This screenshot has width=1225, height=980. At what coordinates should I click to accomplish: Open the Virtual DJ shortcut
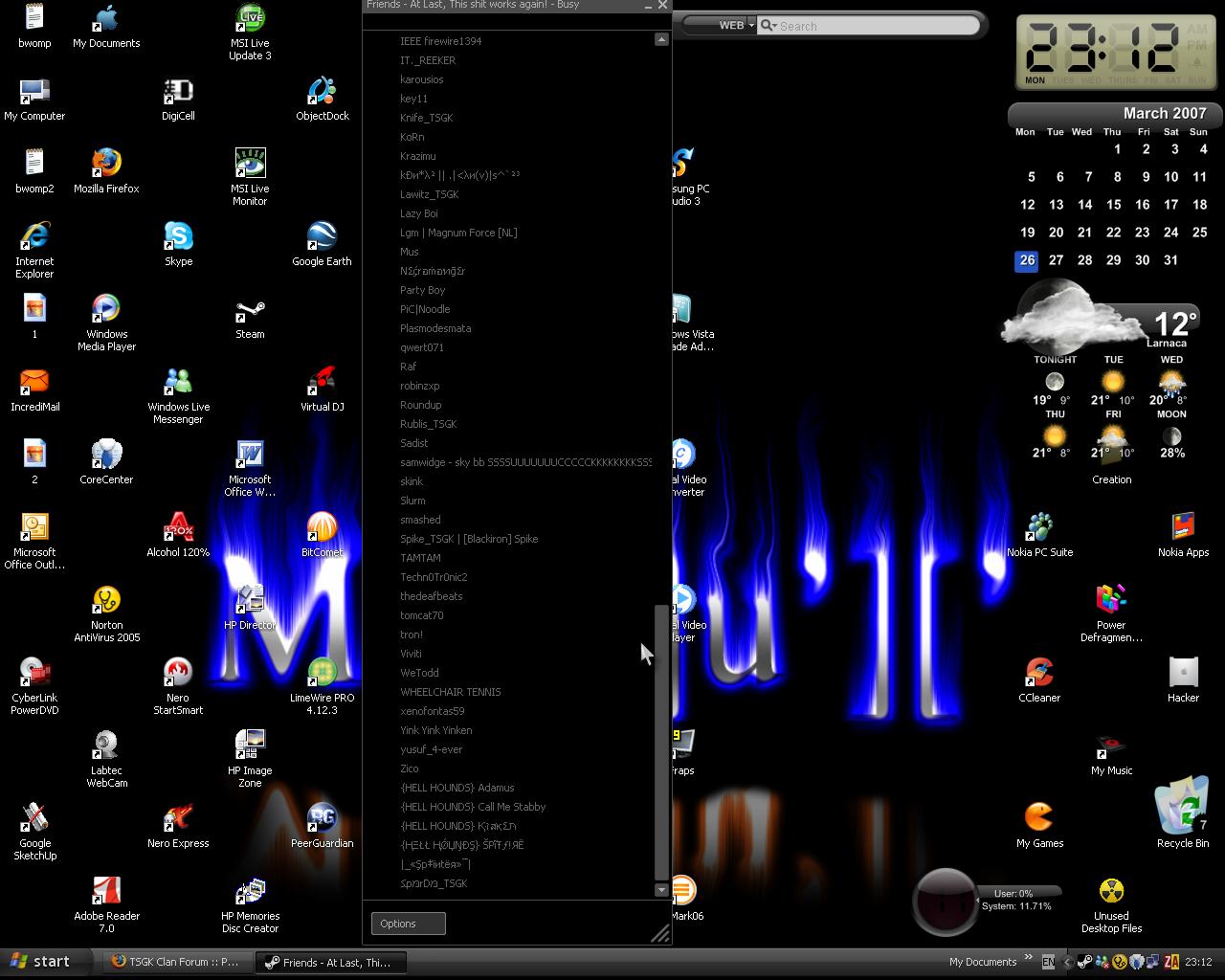(x=322, y=384)
